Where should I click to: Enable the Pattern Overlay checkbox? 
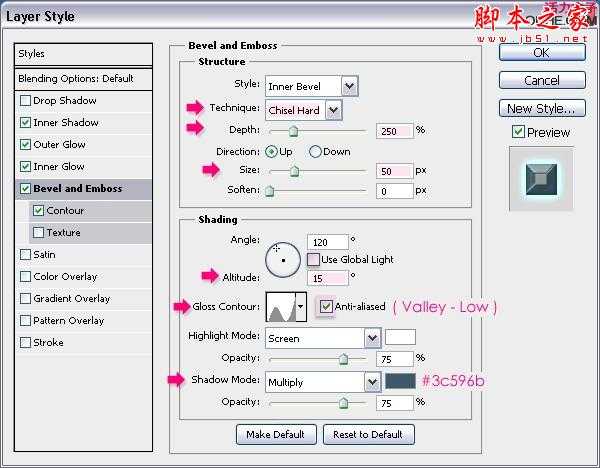coord(25,321)
